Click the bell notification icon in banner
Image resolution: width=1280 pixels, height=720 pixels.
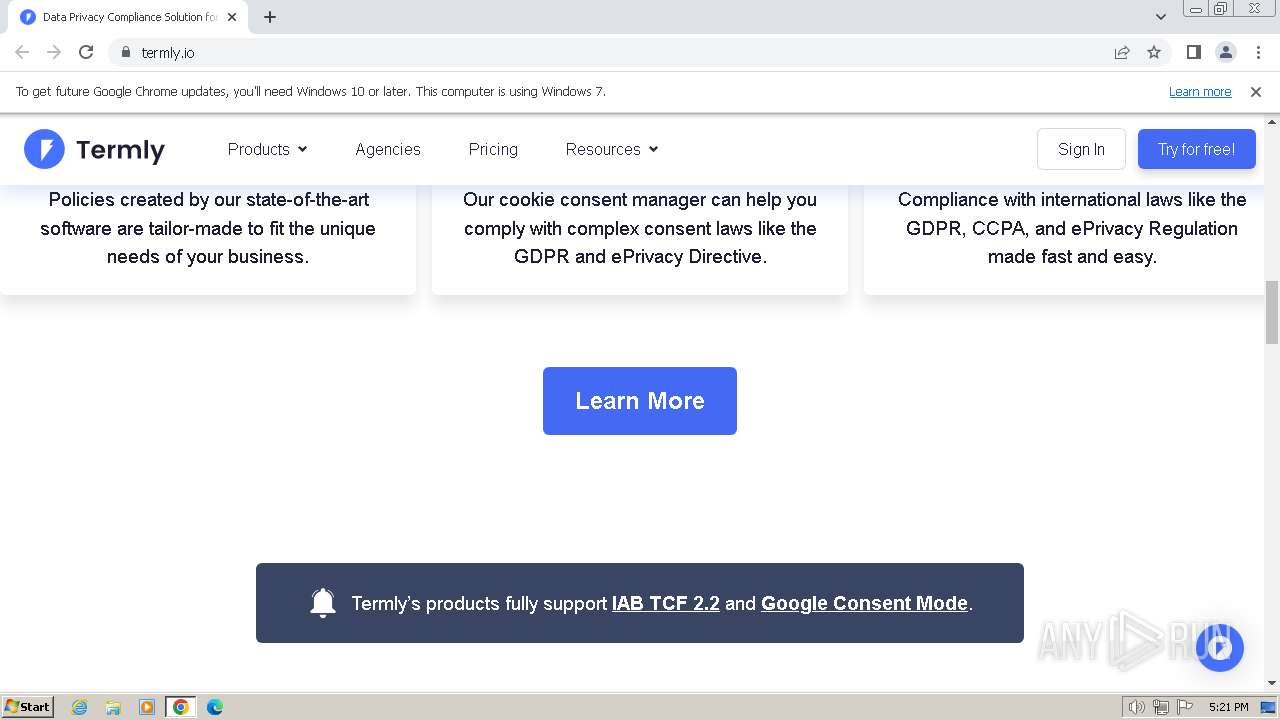pyautogui.click(x=323, y=603)
